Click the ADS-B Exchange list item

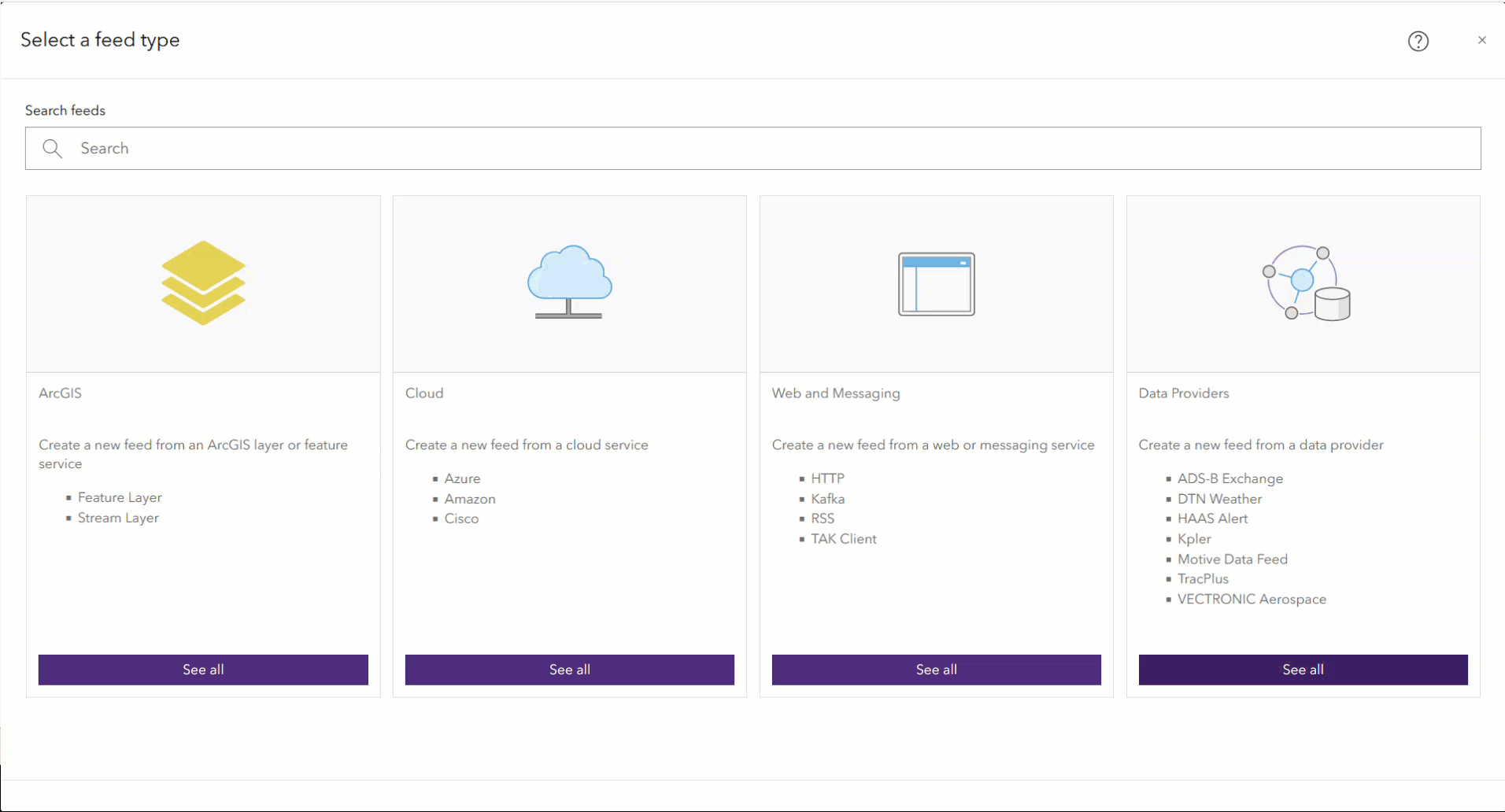point(1230,478)
